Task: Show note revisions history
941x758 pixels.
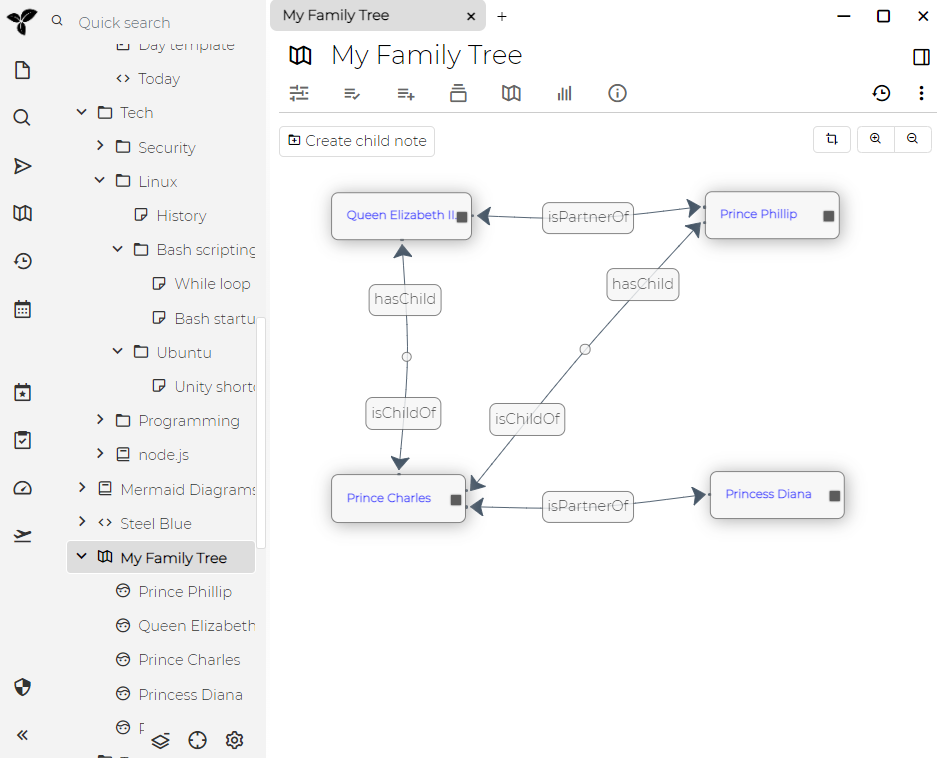Action: 881,93
